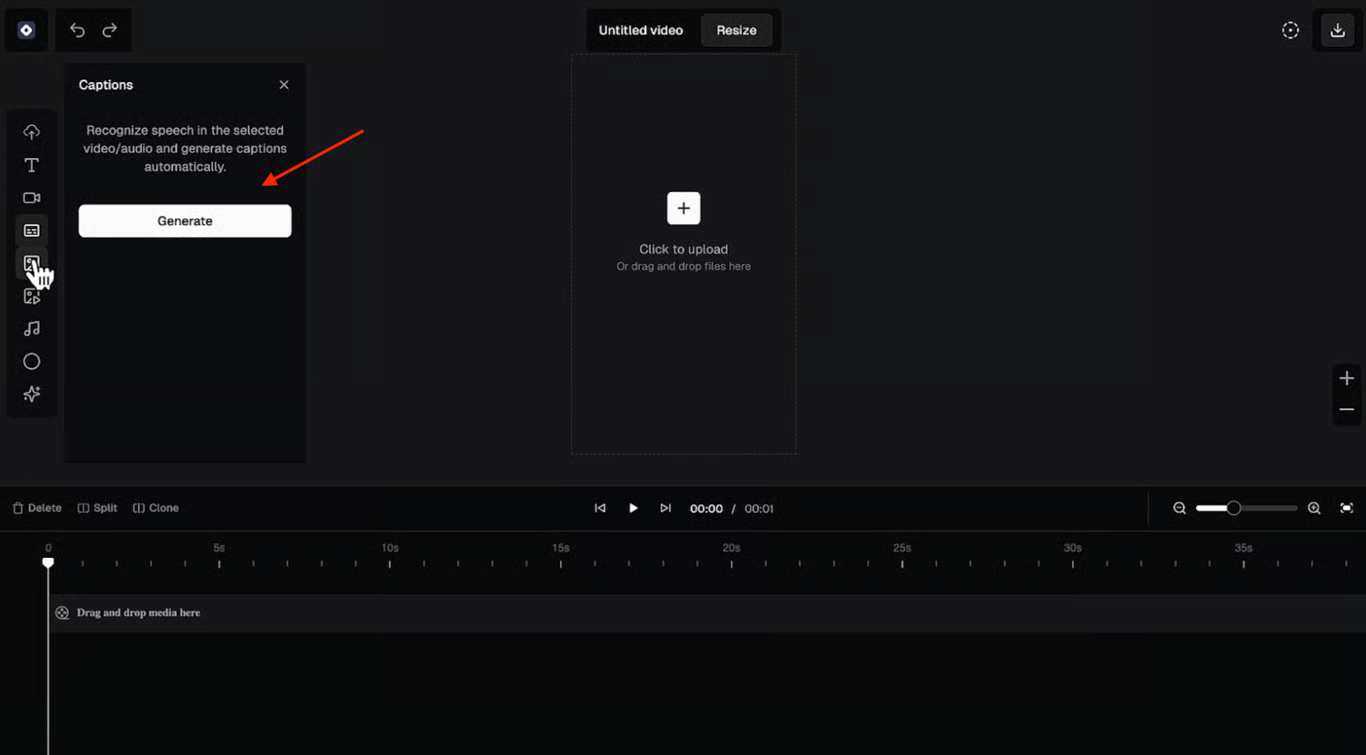Image resolution: width=1366 pixels, height=755 pixels.
Task: Open the video camera recording tool
Action: coord(32,198)
